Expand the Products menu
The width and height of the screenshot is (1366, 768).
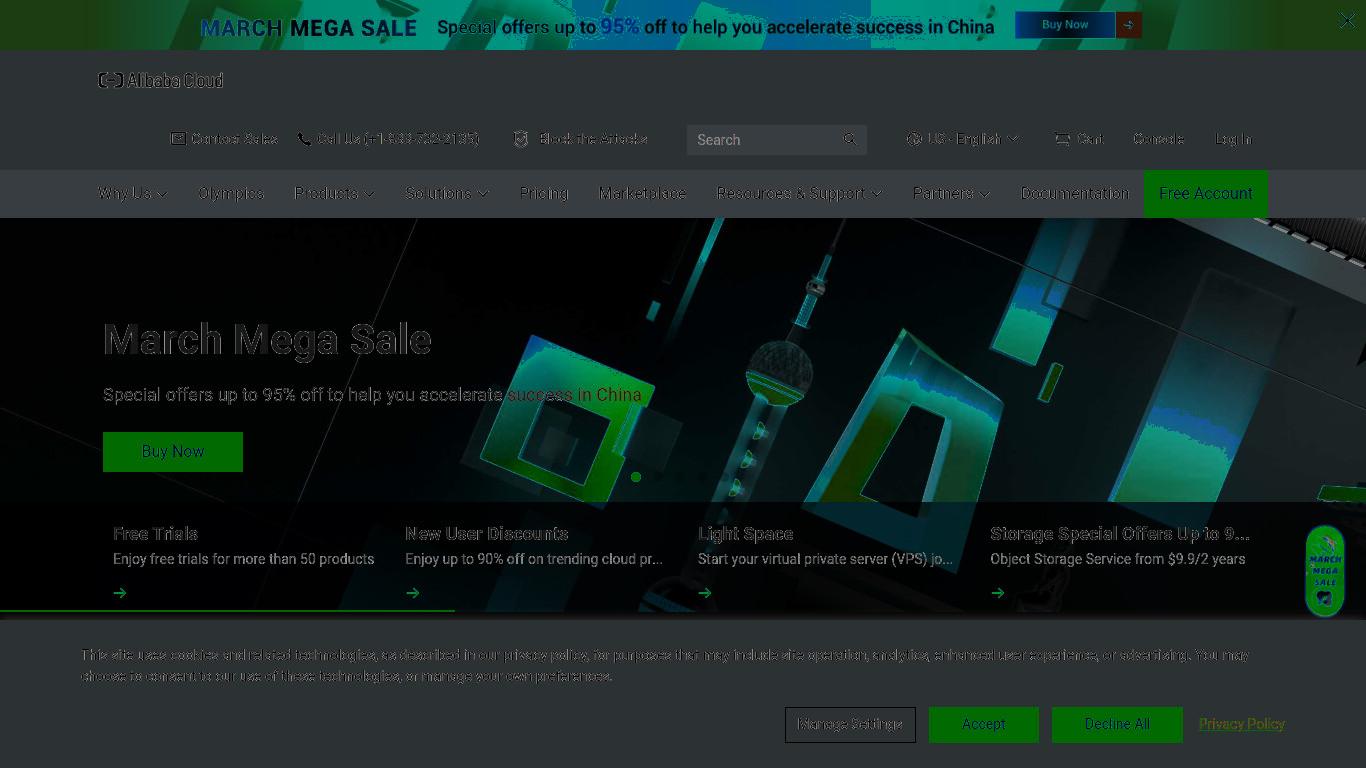[x=334, y=193]
